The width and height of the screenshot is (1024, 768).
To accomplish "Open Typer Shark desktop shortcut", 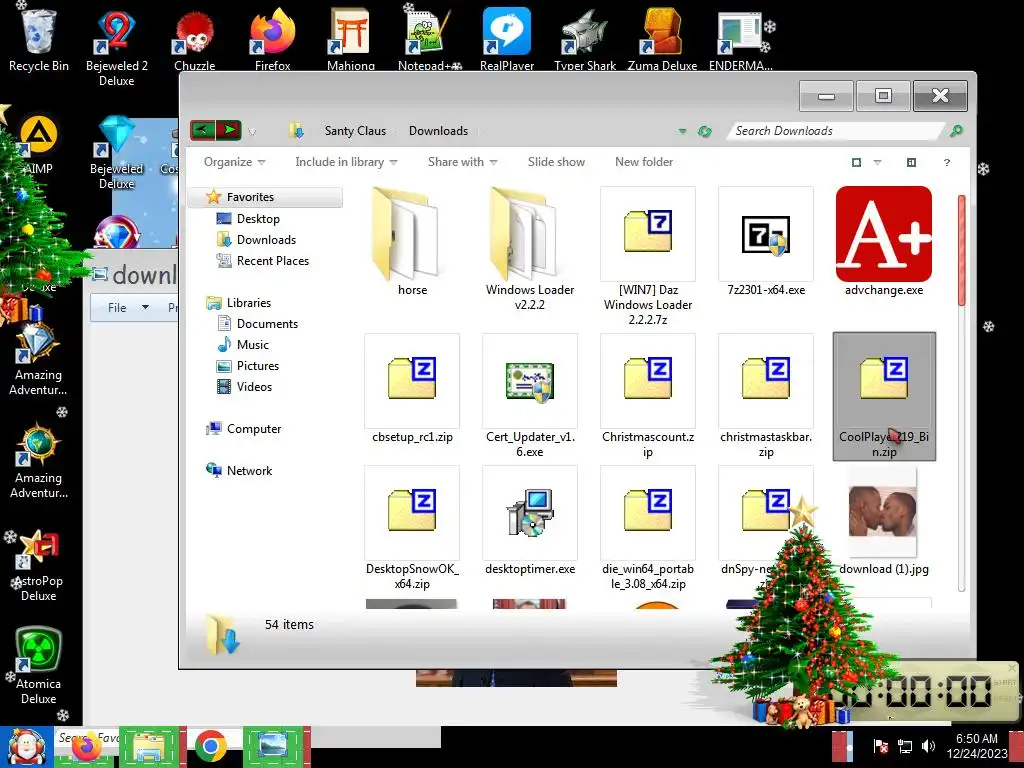I will point(584,39).
